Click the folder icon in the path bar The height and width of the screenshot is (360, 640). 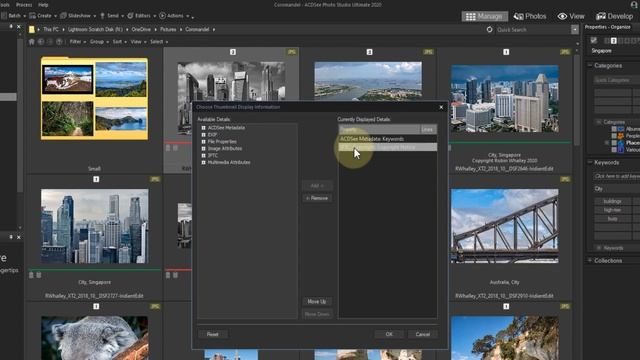[x=31, y=29]
